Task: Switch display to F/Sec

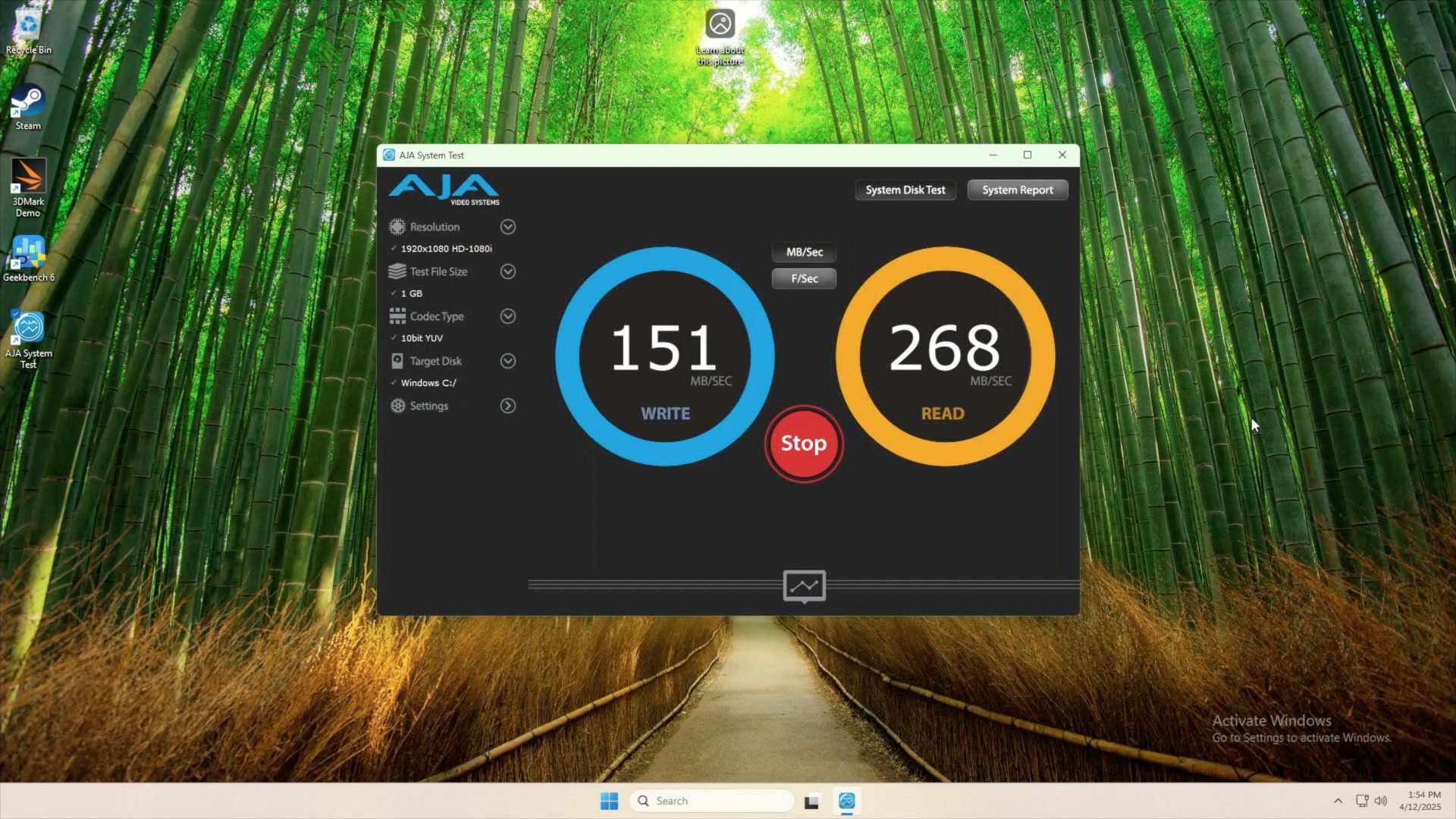Action: (x=804, y=278)
